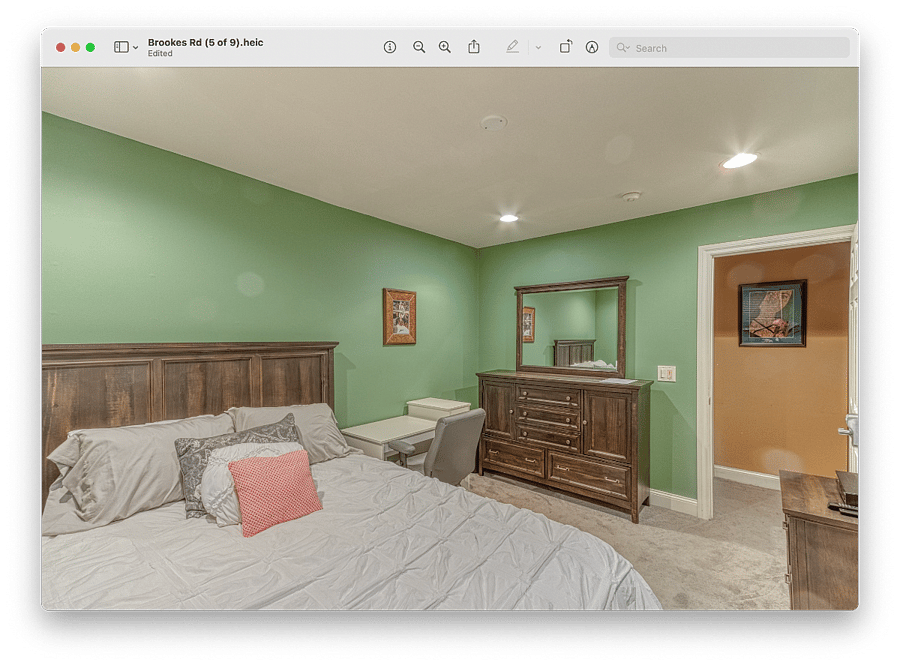Screen dimensions: 900x665
Task: Zoom out of the photo
Action: click(x=419, y=47)
